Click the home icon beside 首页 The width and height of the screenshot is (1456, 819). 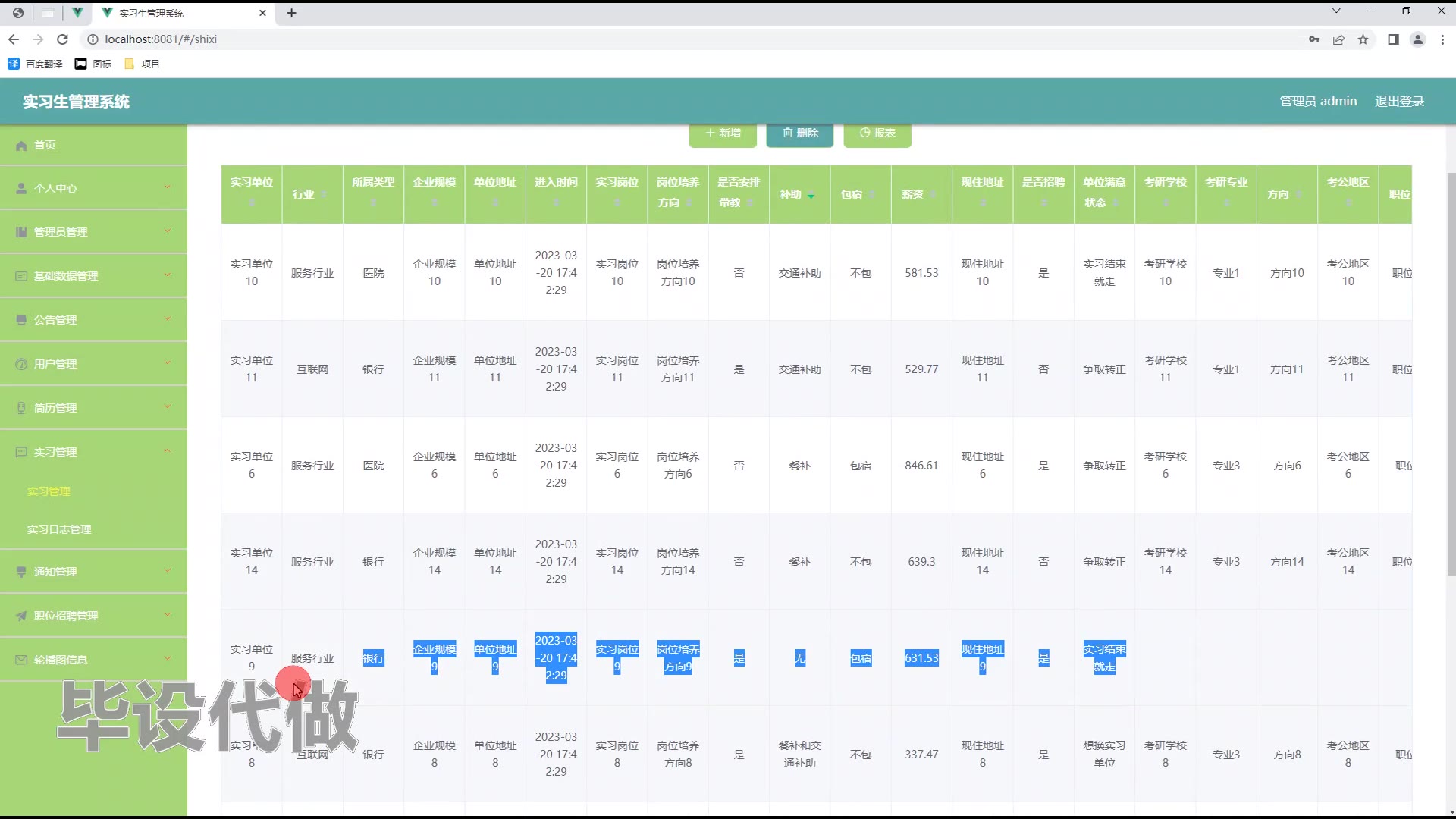[x=21, y=146]
